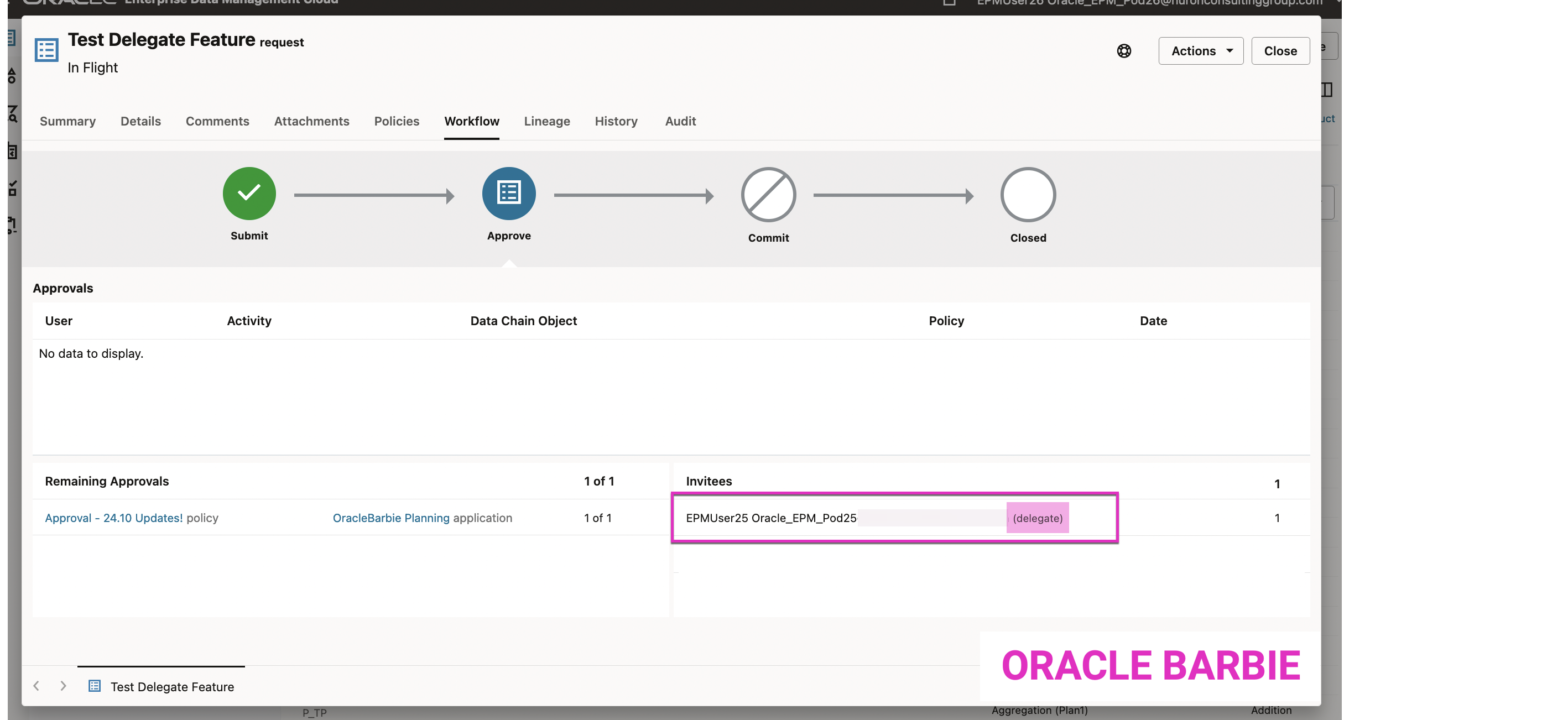Image resolution: width=1568 pixels, height=720 pixels.
Task: Click the Closed stage circle icon
Action: (1028, 195)
